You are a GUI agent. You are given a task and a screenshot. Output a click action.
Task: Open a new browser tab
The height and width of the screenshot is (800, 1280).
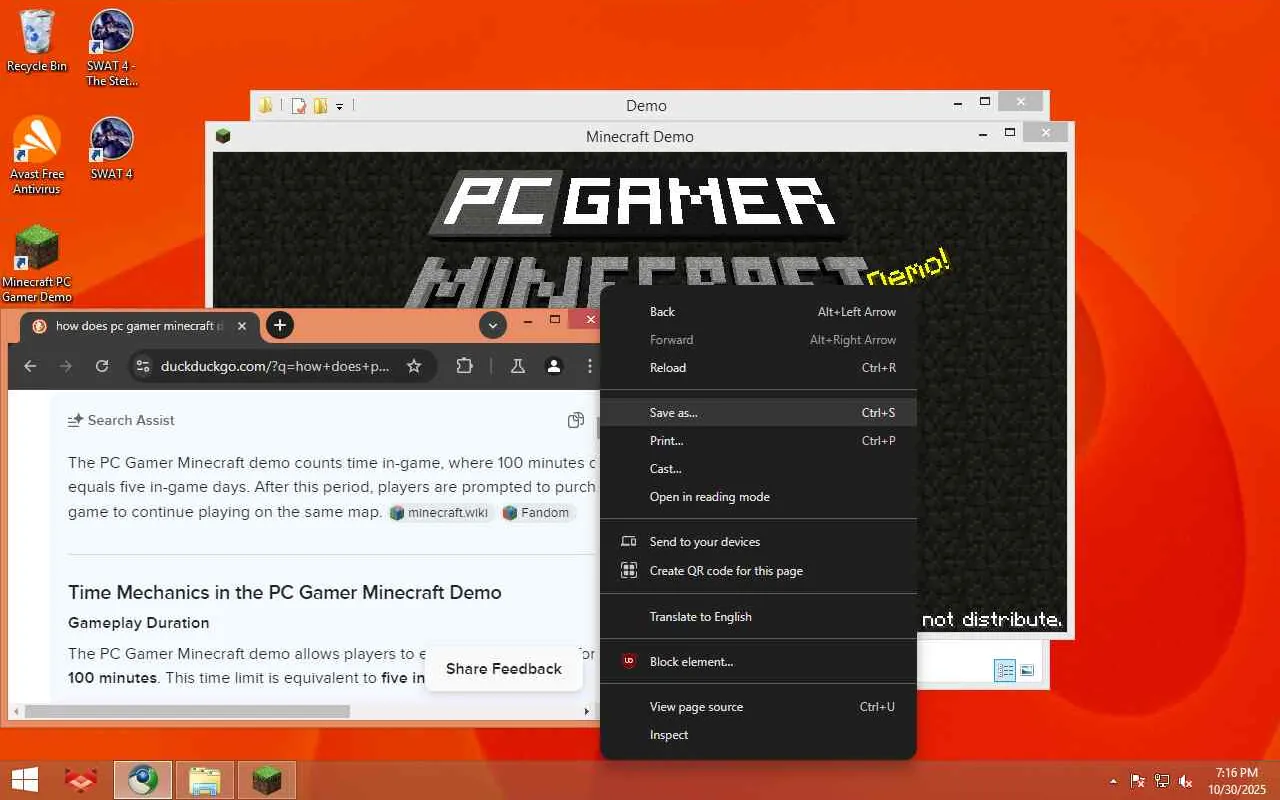tap(280, 325)
